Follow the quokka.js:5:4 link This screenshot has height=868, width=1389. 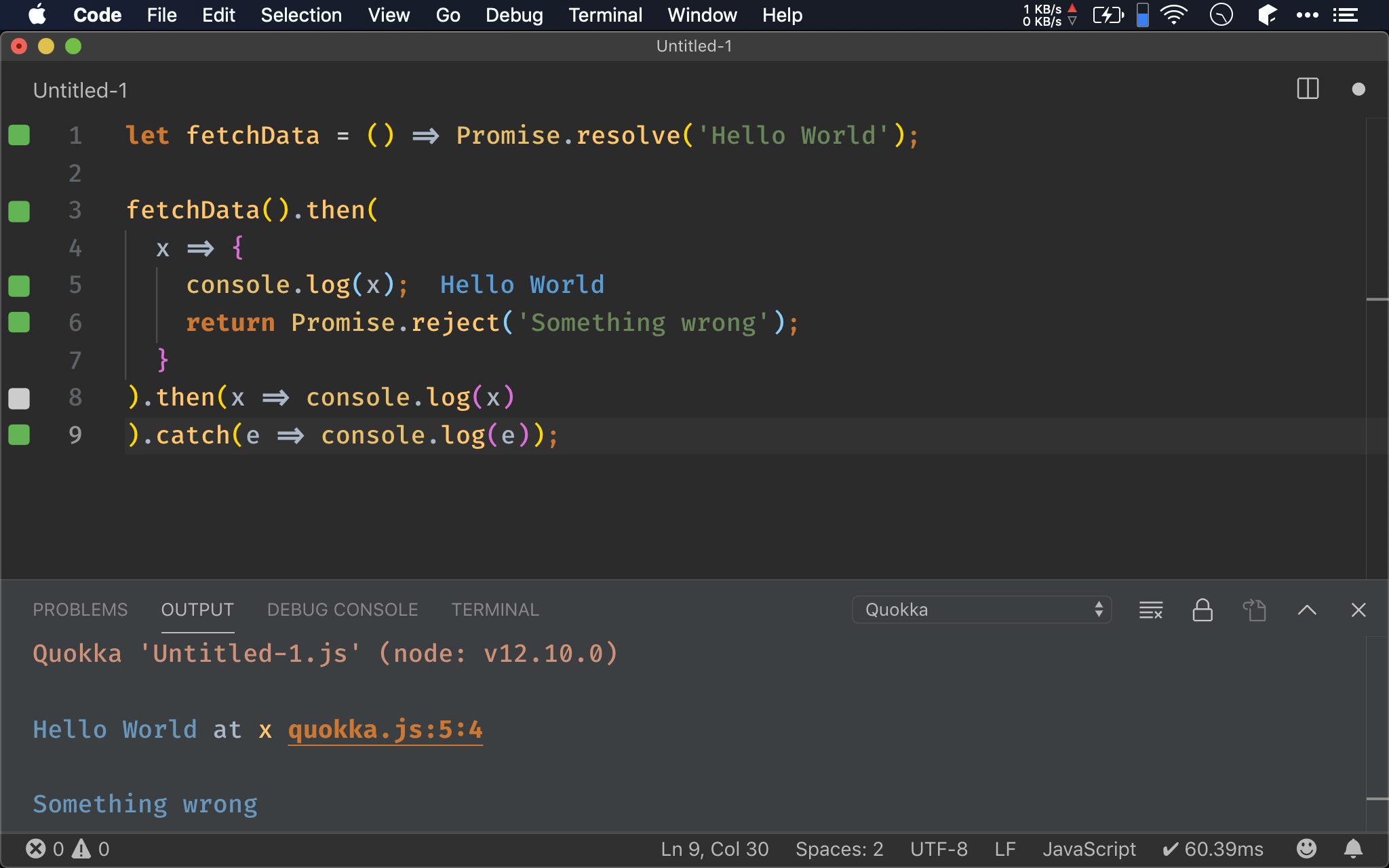point(385,730)
